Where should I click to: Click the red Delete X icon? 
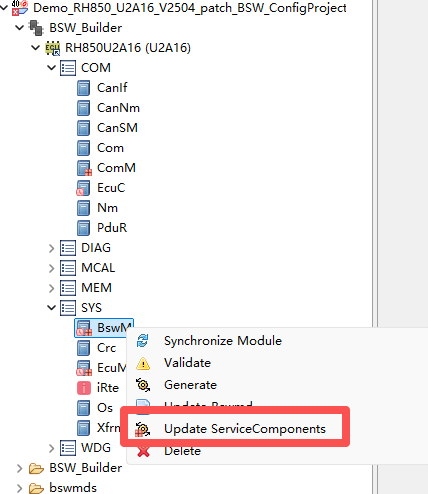pyautogui.click(x=143, y=451)
